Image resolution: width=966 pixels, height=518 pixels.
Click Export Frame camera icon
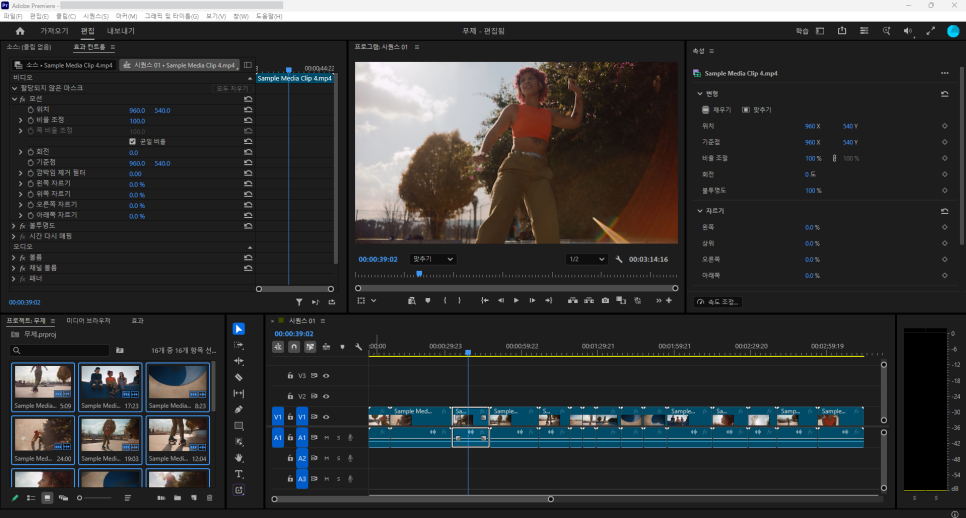pyautogui.click(x=605, y=301)
